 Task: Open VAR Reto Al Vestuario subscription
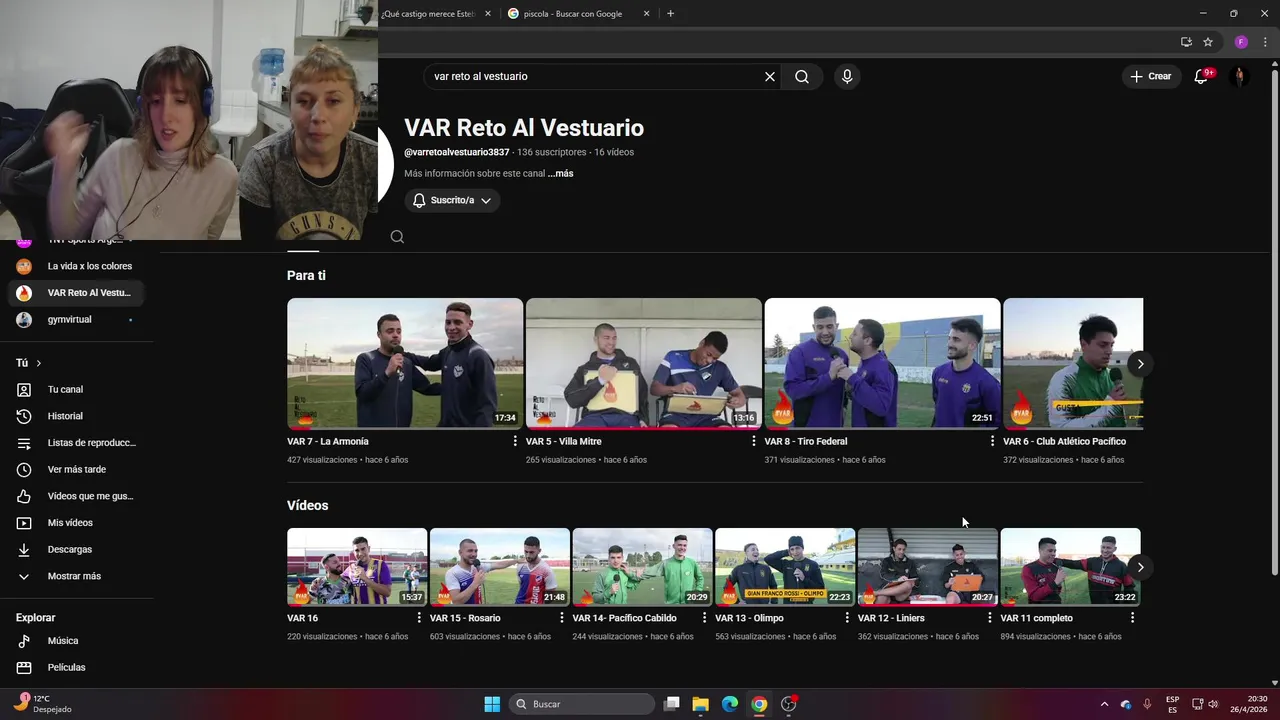pyautogui.click(x=76, y=293)
